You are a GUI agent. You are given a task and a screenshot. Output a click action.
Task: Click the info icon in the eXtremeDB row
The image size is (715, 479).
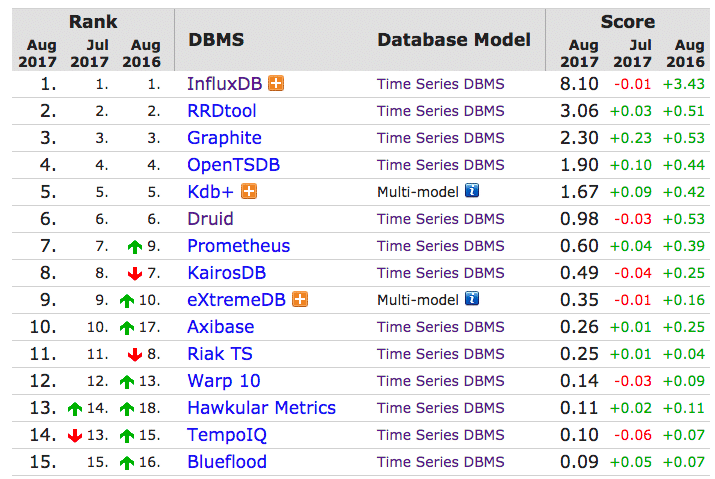[472, 298]
